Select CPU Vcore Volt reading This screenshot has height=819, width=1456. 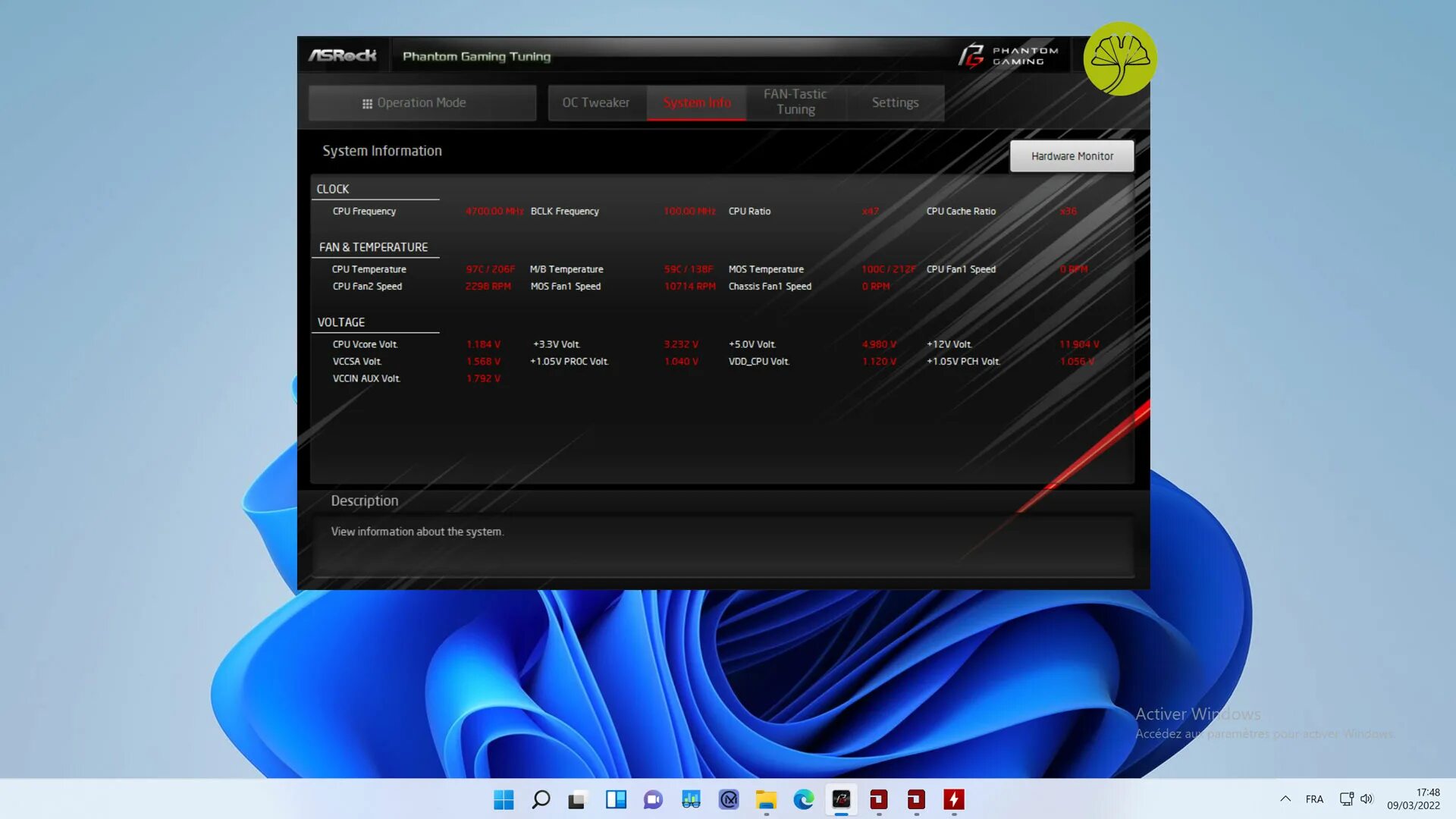tap(483, 344)
